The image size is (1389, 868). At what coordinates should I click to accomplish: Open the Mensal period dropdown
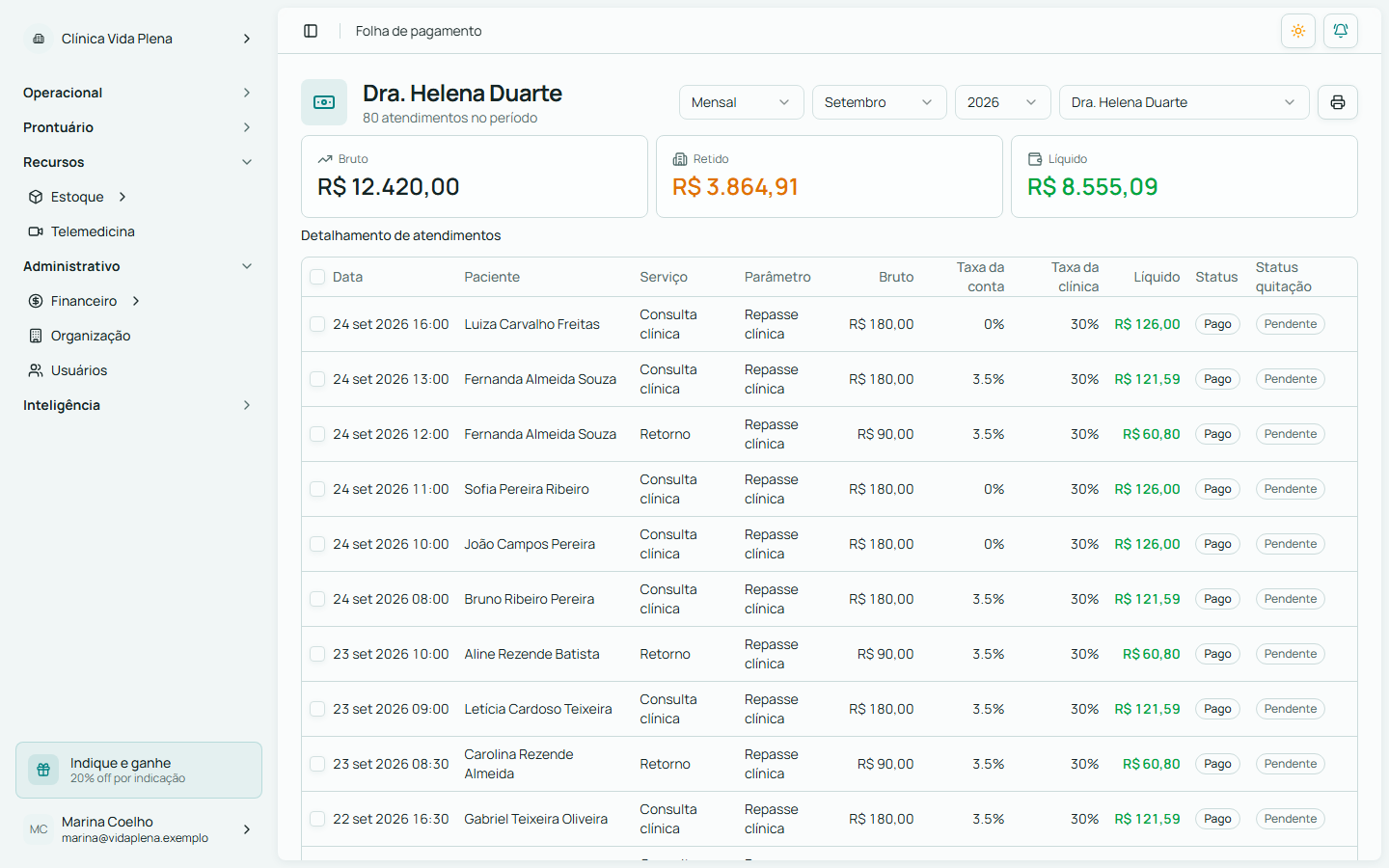(x=741, y=102)
